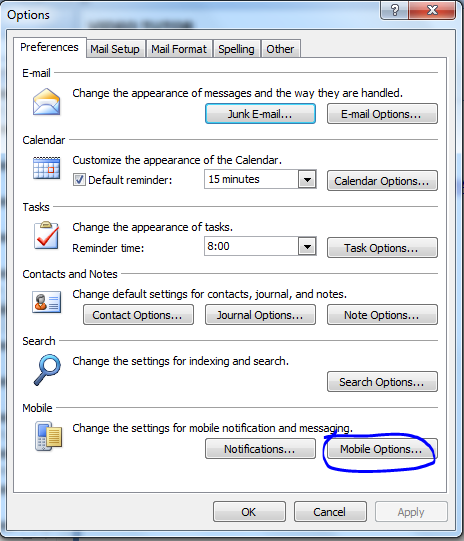
Task: Click 'Customize the appearance of the Calendar.' text
Action: point(177,160)
